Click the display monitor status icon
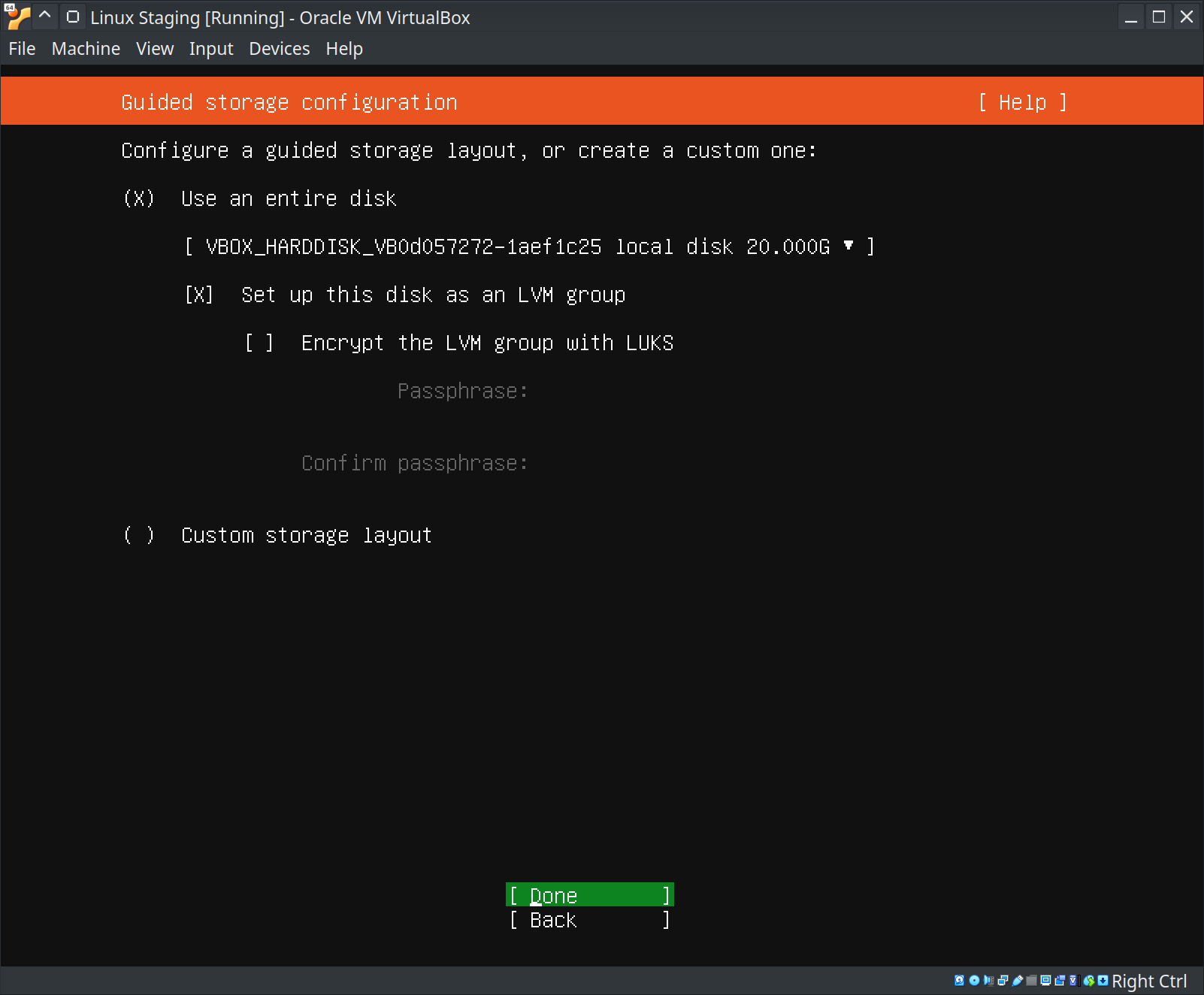This screenshot has height=995, width=1204. point(1045,980)
